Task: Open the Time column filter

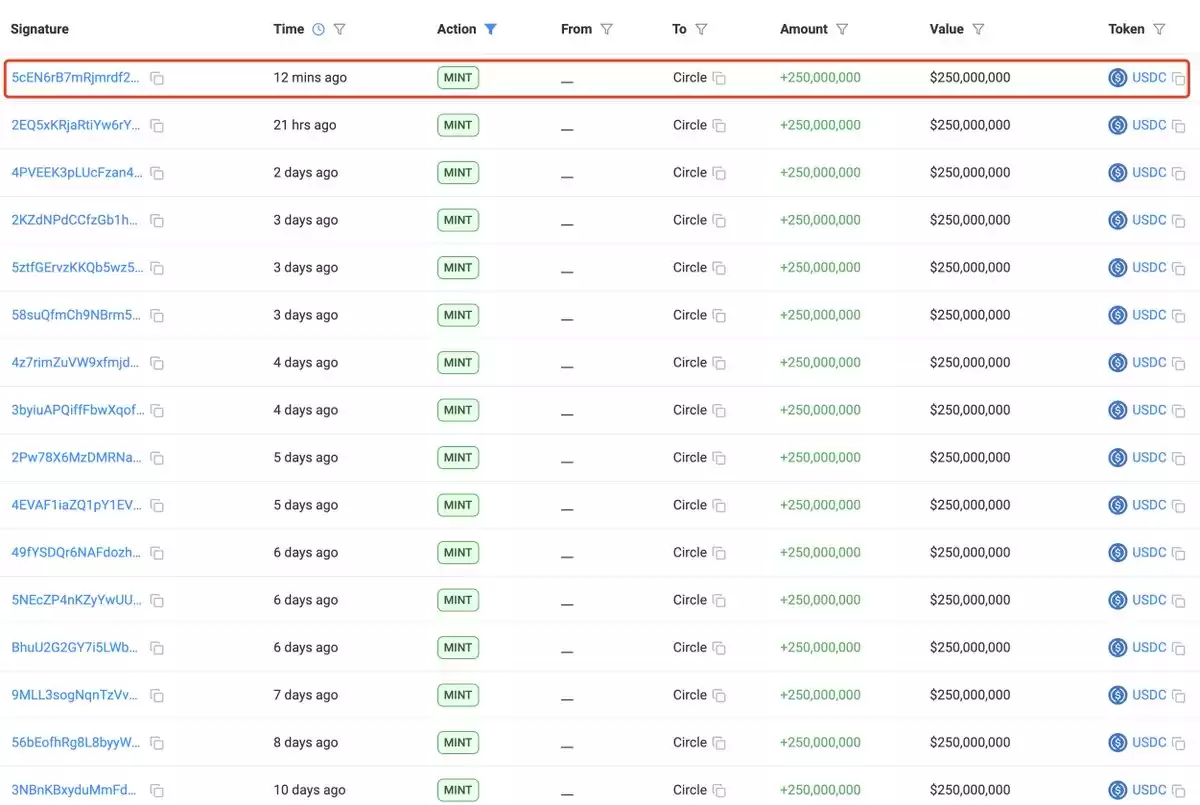Action: click(339, 29)
